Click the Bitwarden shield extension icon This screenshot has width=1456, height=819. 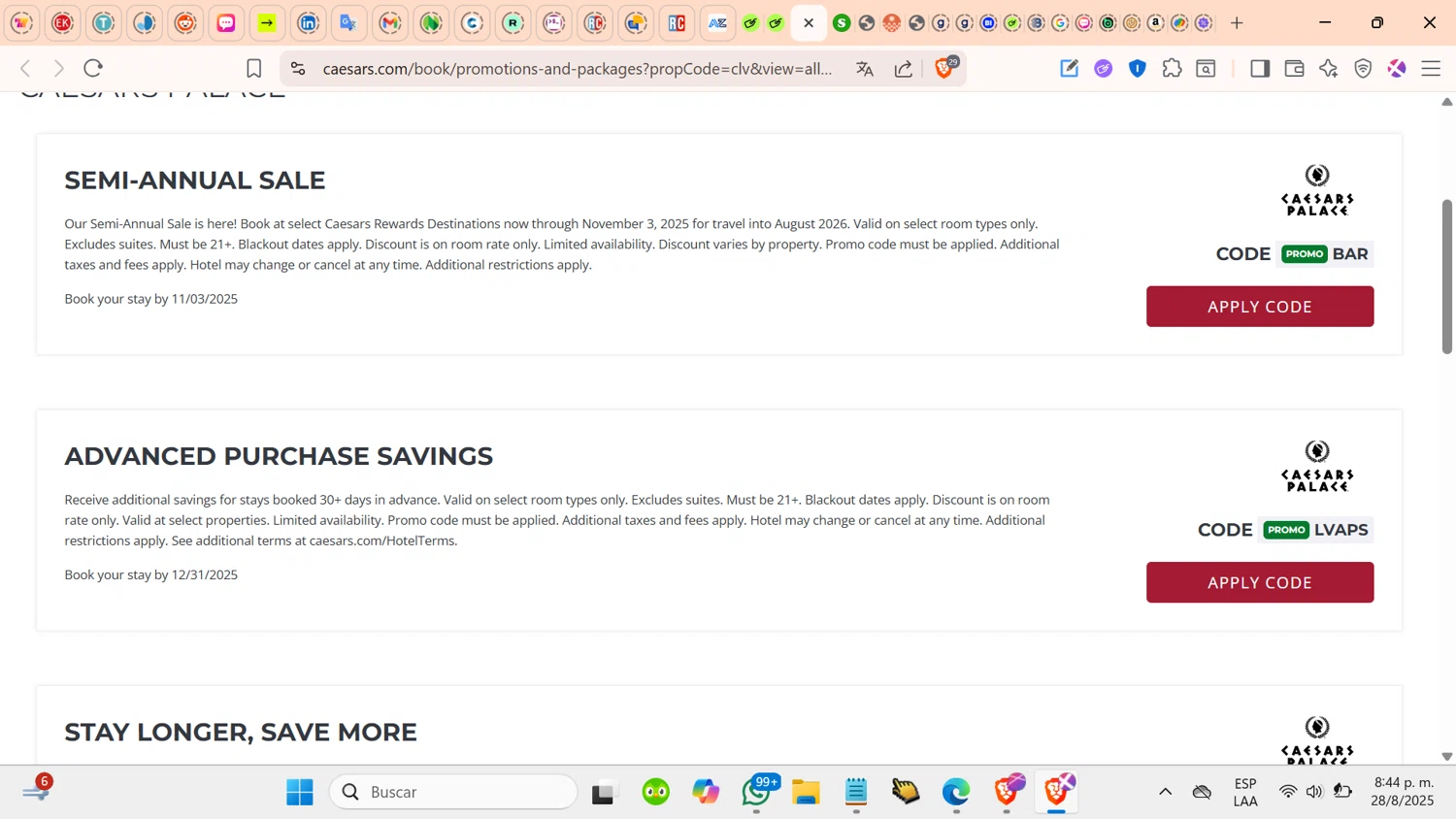click(1138, 68)
